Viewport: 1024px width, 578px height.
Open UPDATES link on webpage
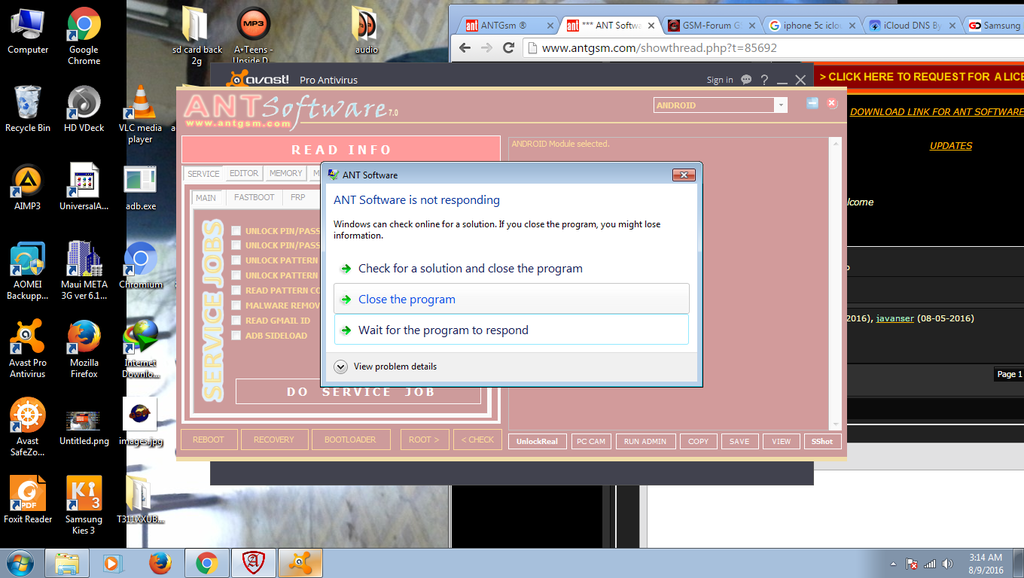pyautogui.click(x=951, y=146)
